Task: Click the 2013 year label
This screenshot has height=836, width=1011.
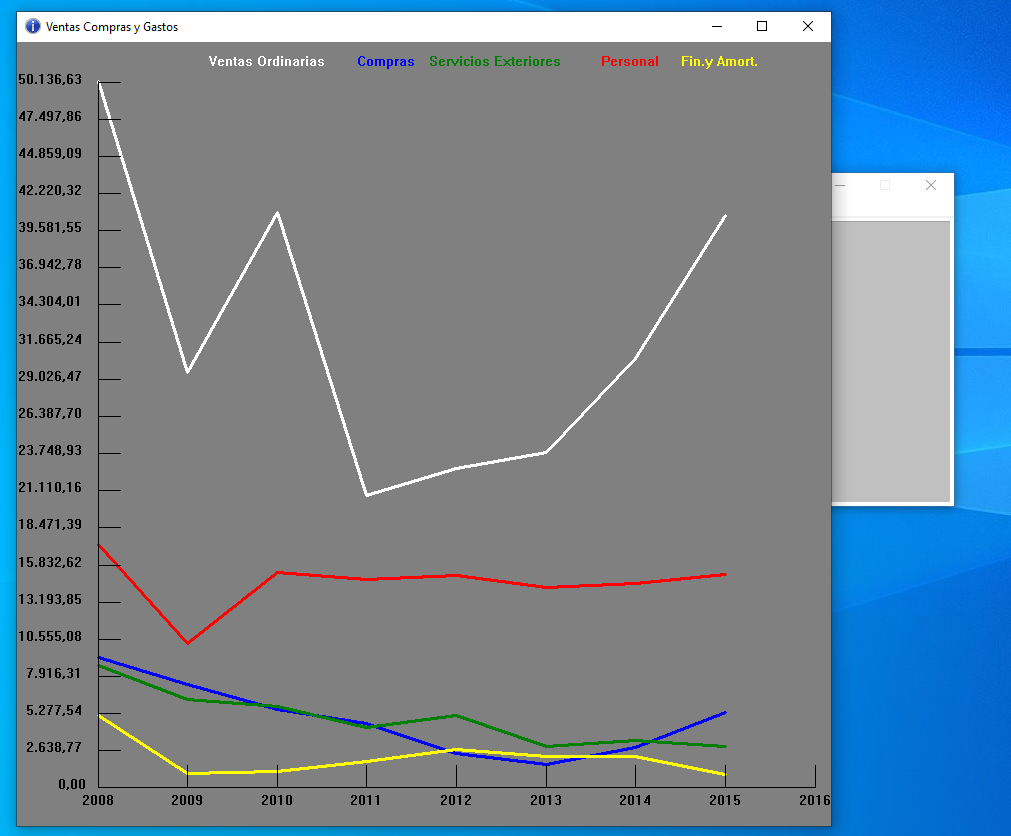Action: [546, 801]
